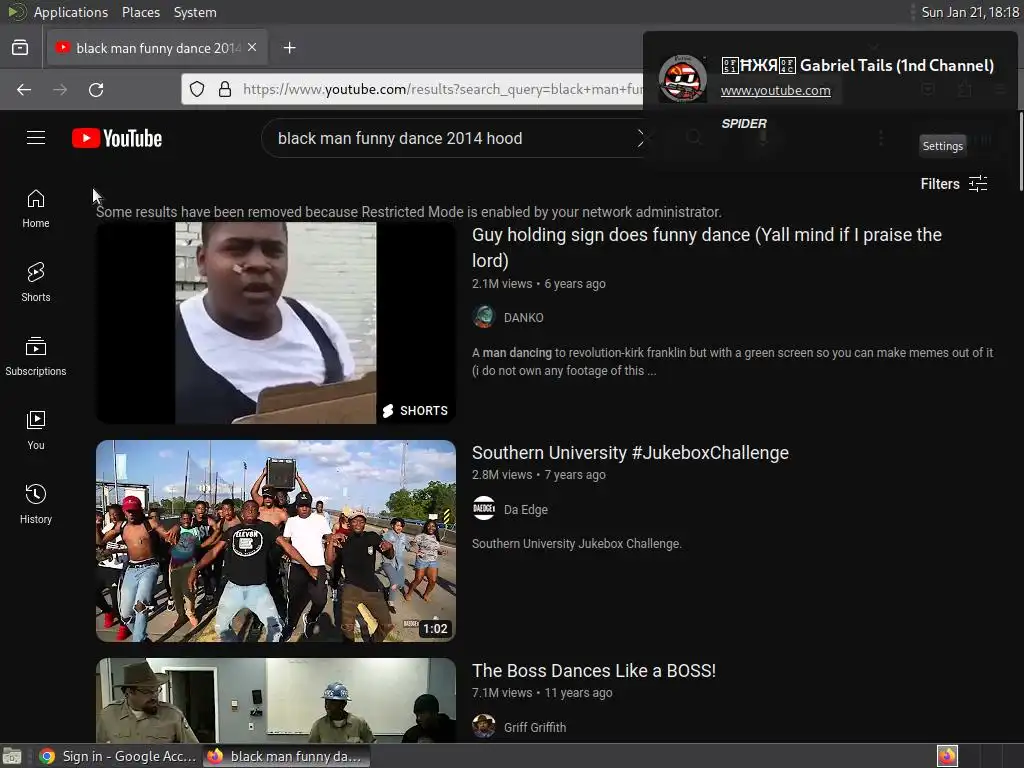The height and width of the screenshot is (768, 1024).
Task: Click Southern University Jukebox Challenge description
Action: (576, 543)
